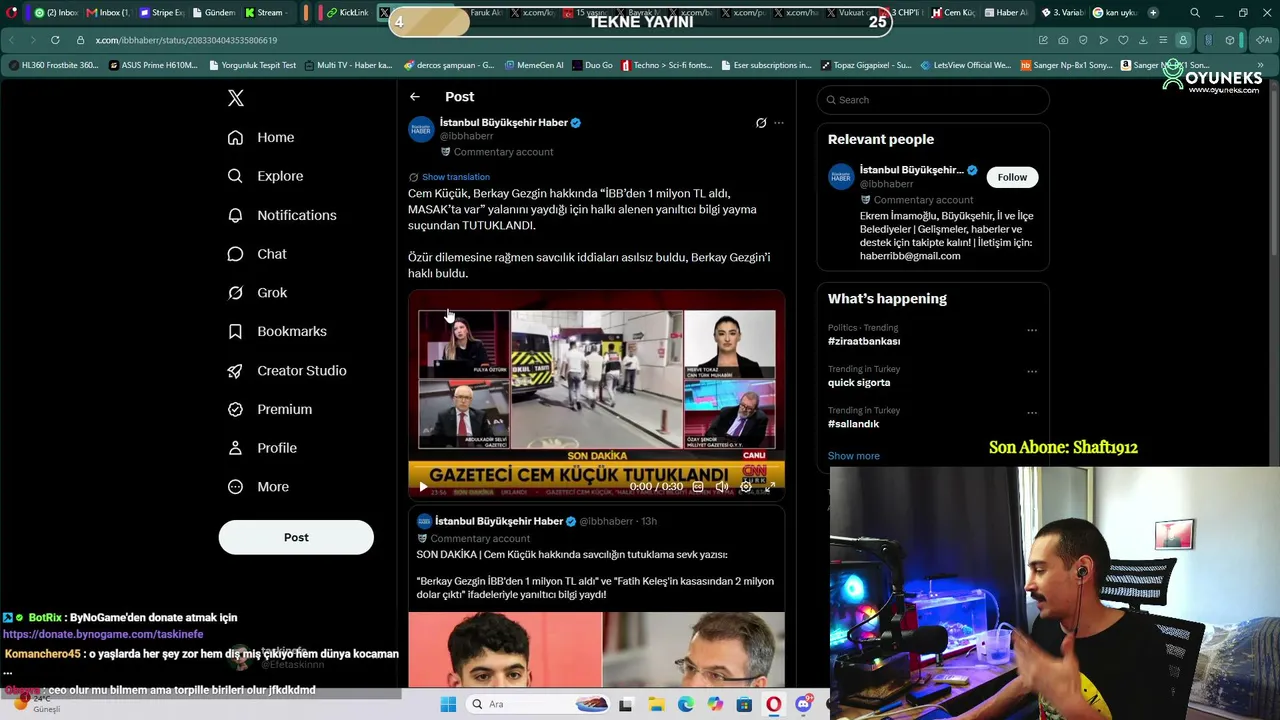
Task: Mute the video sound
Action: [722, 487]
